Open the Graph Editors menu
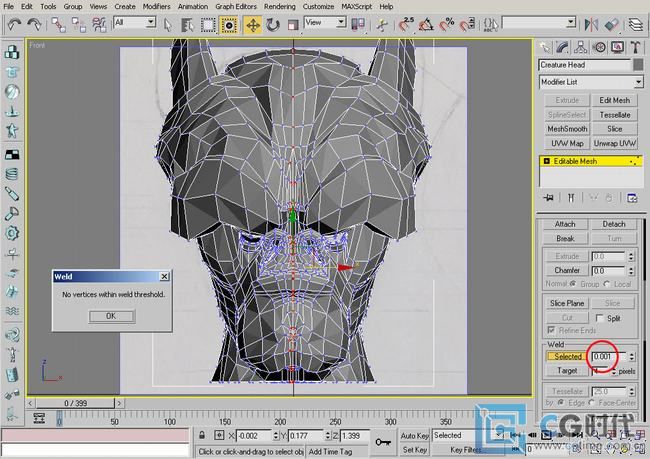The image size is (650, 459). [236, 6]
